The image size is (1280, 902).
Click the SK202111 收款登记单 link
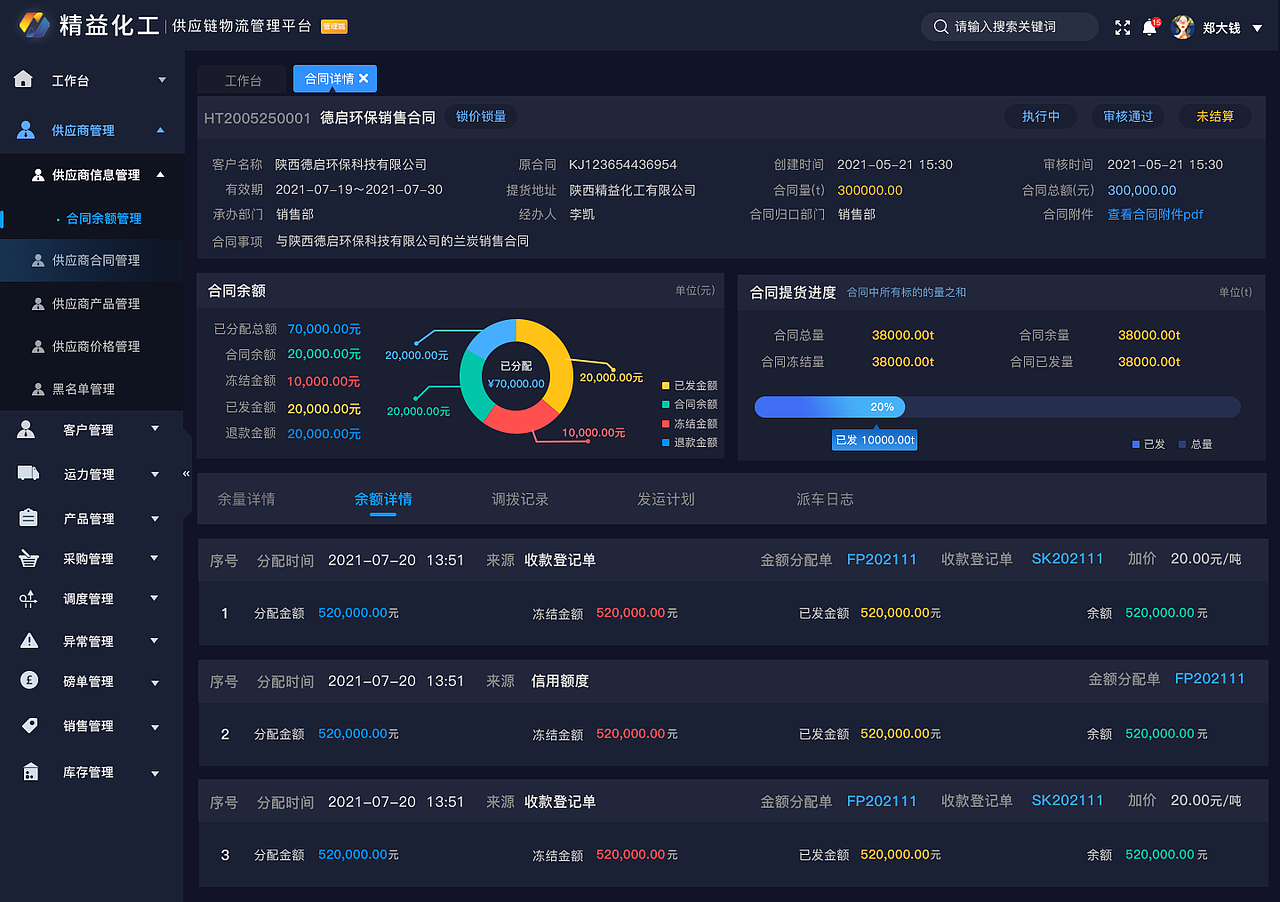click(1067, 559)
